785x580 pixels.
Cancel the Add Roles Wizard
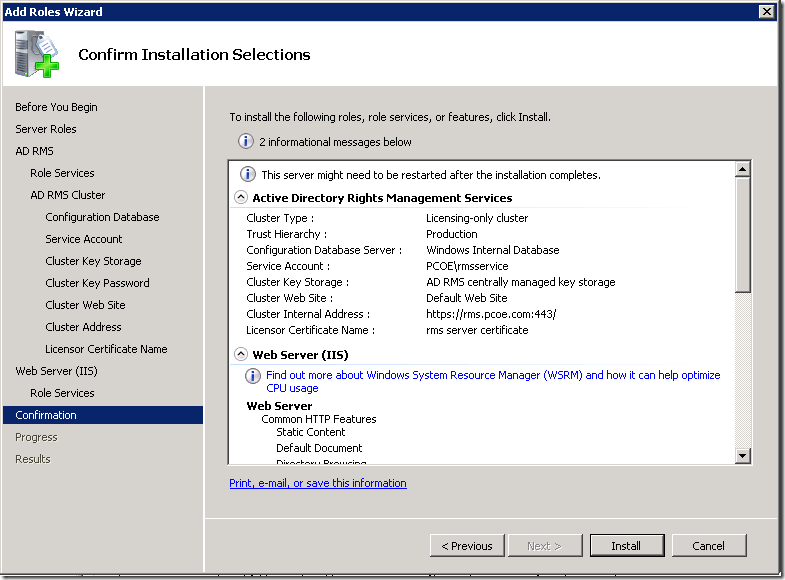tap(708, 545)
